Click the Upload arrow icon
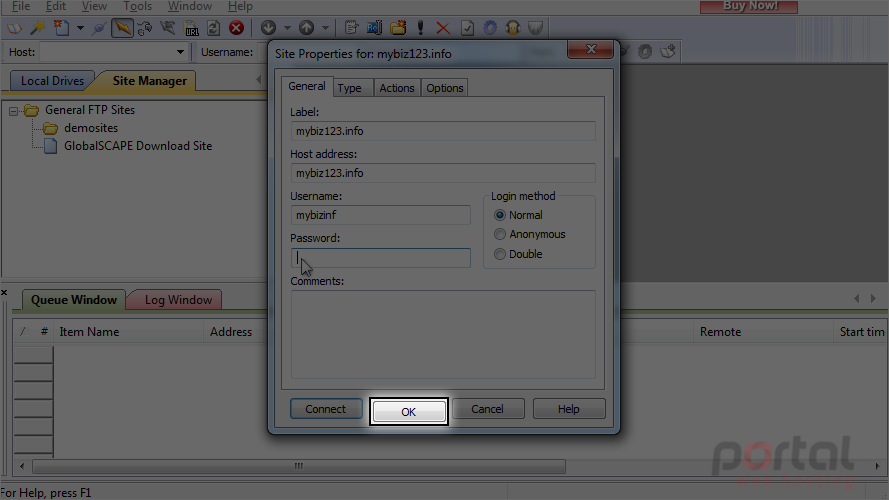Viewport: 889px width, 500px height. 306,27
